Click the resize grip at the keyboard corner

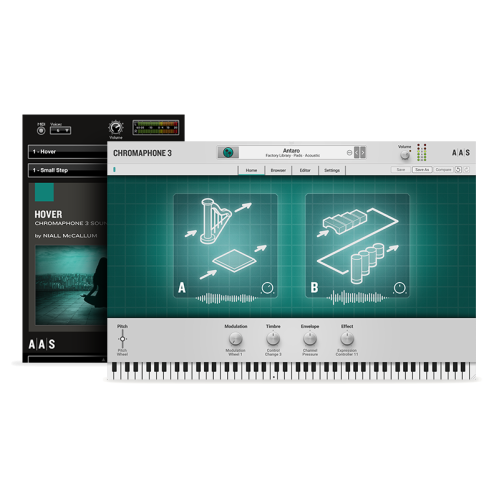(x=473, y=376)
